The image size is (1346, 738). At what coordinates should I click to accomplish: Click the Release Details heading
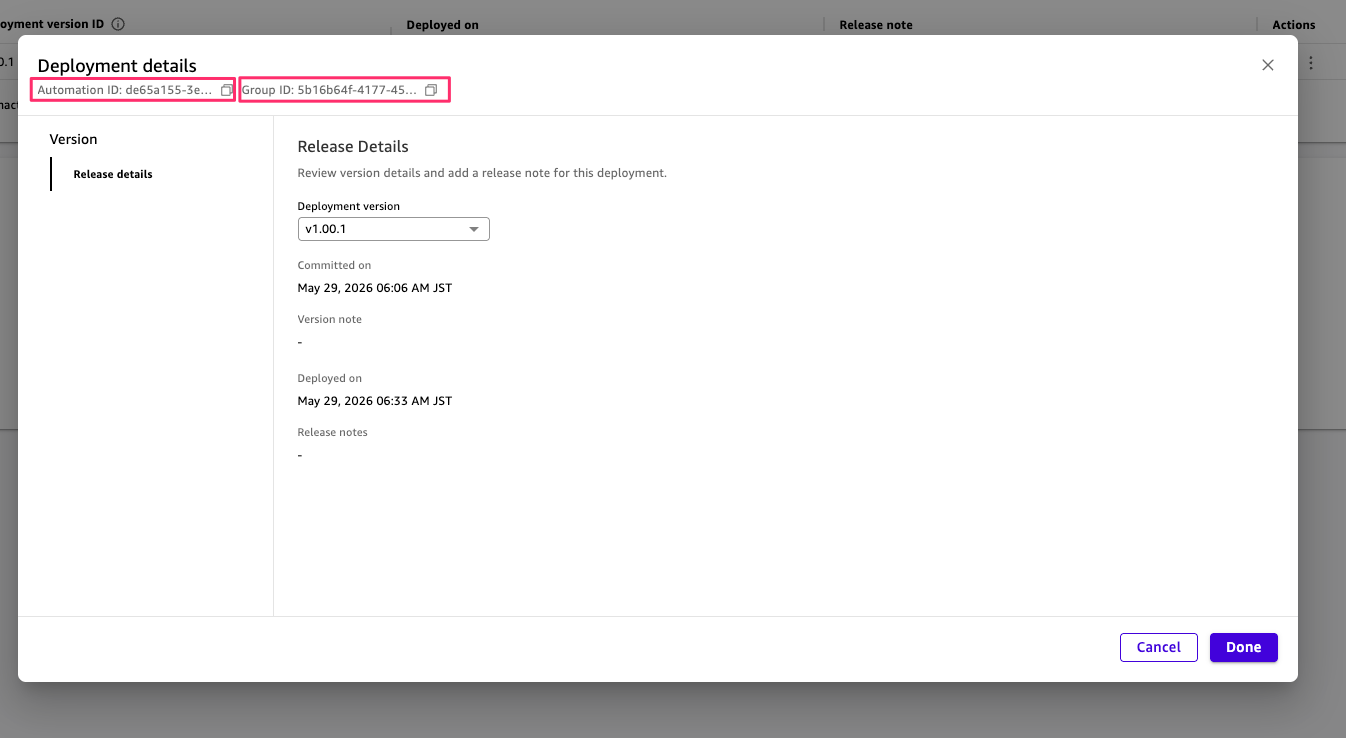tap(353, 146)
